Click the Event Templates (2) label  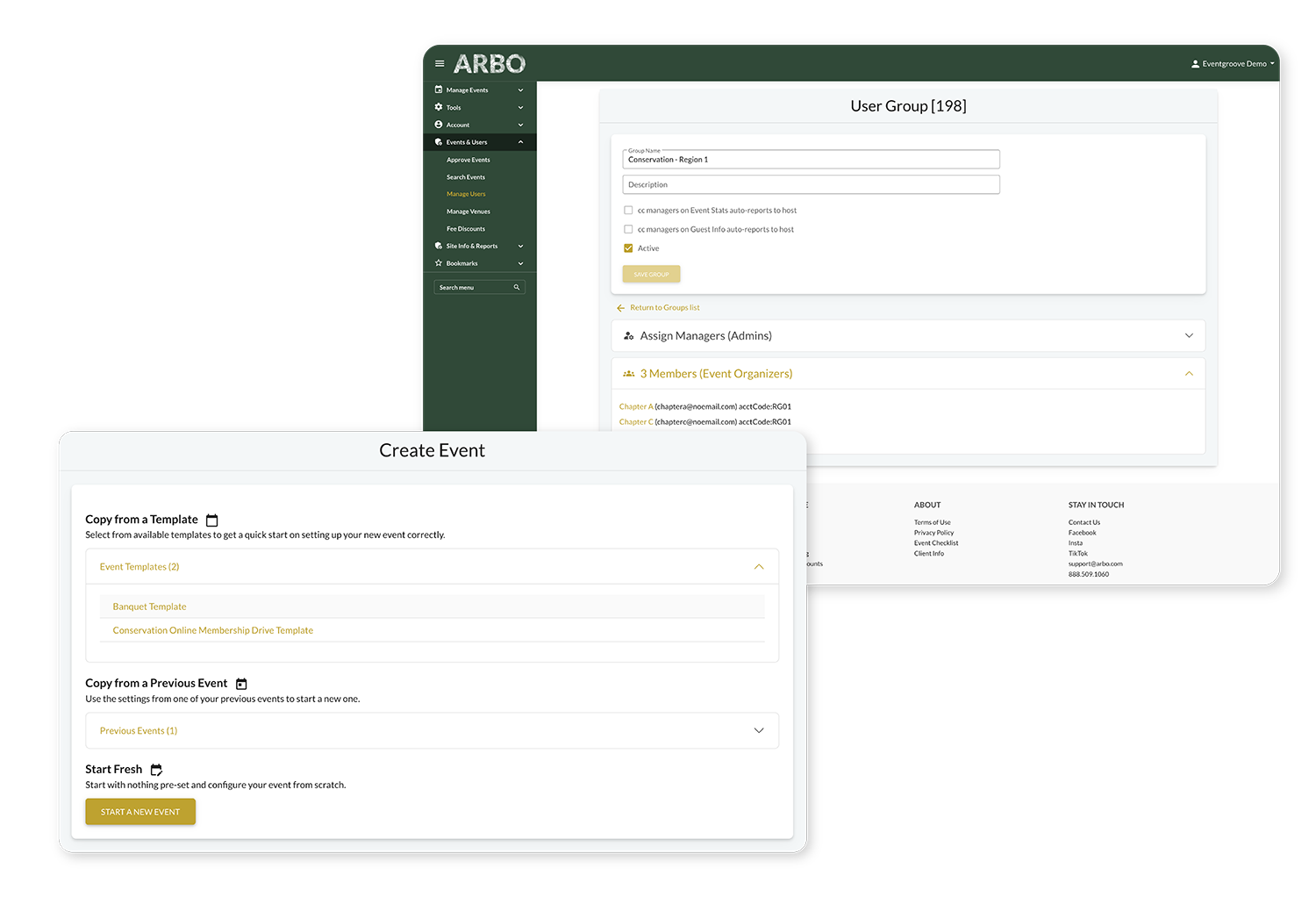(x=139, y=567)
